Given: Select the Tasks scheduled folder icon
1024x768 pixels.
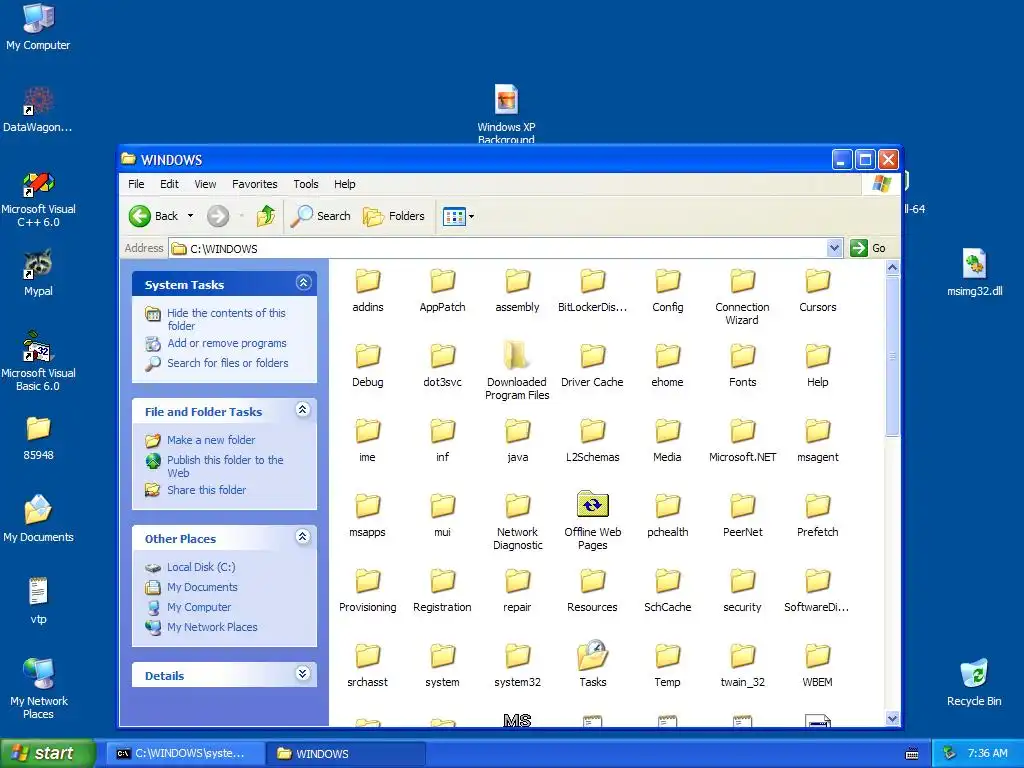Looking at the screenshot, I should (x=592, y=664).
